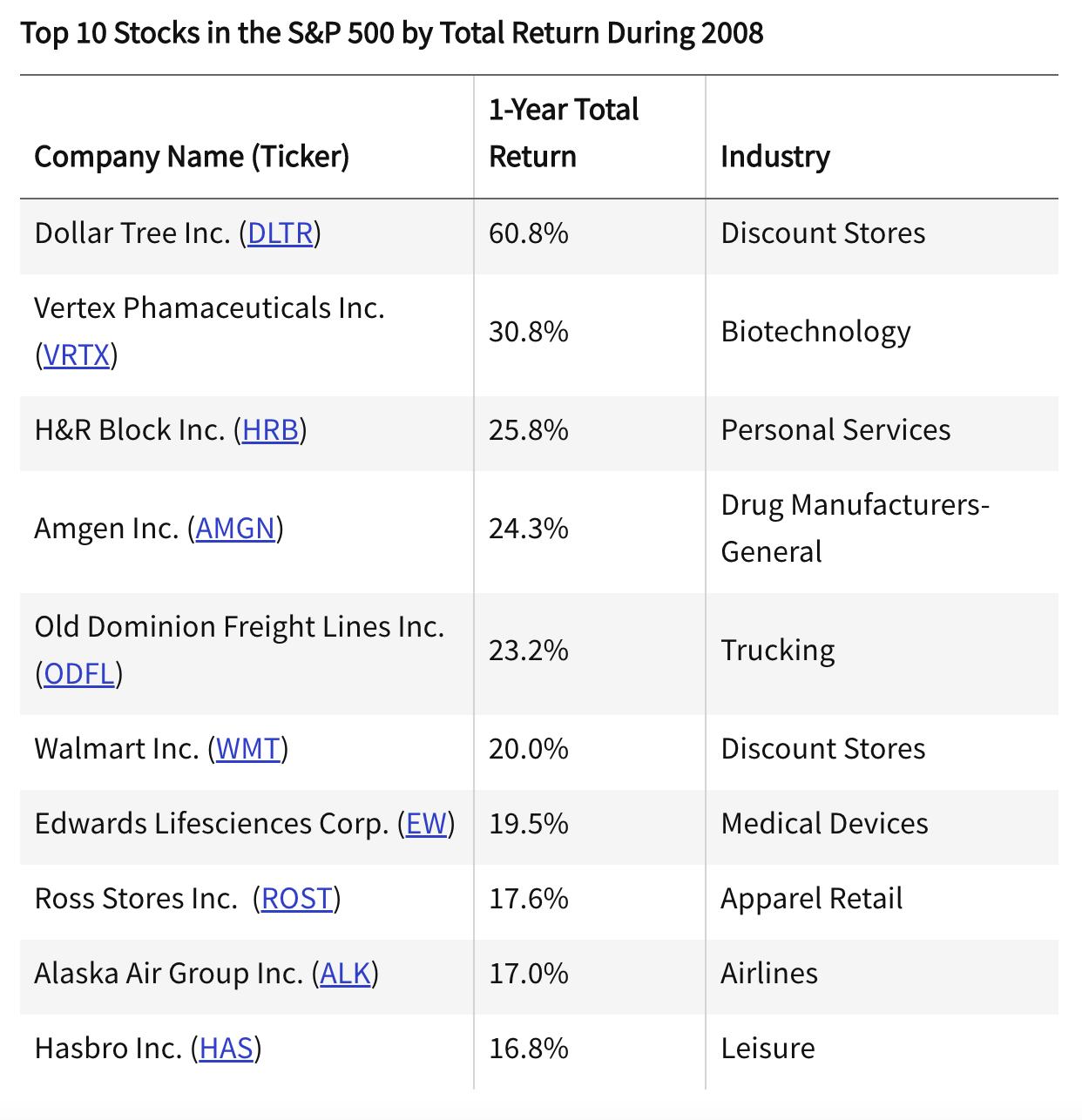Open the DLTR ticker link
The height and width of the screenshot is (1120, 1082).
tap(280, 233)
